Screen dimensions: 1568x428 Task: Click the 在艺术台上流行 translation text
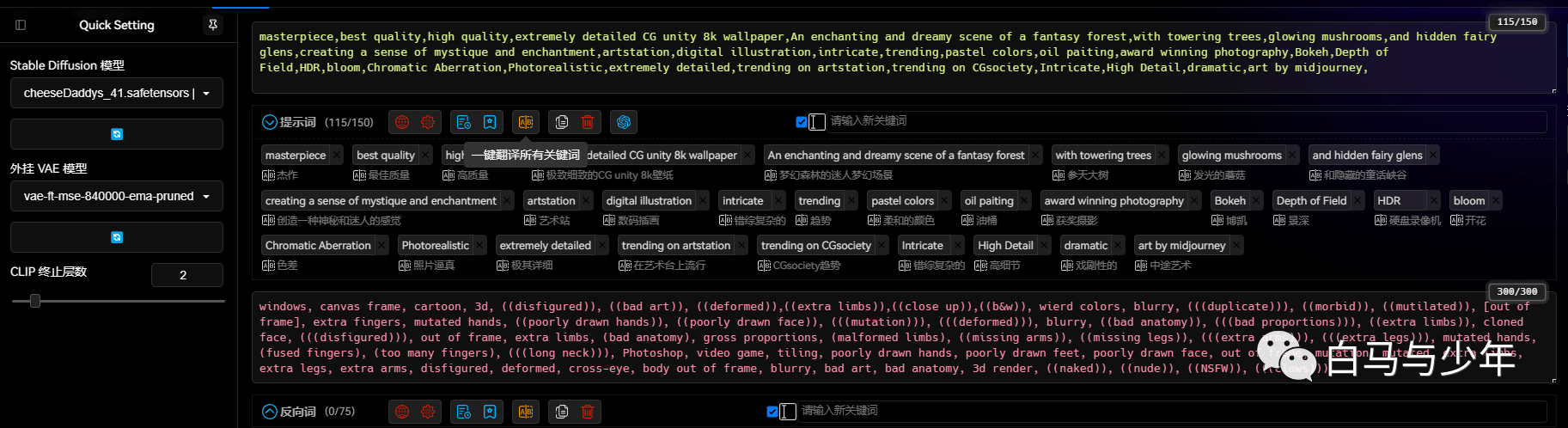669,266
